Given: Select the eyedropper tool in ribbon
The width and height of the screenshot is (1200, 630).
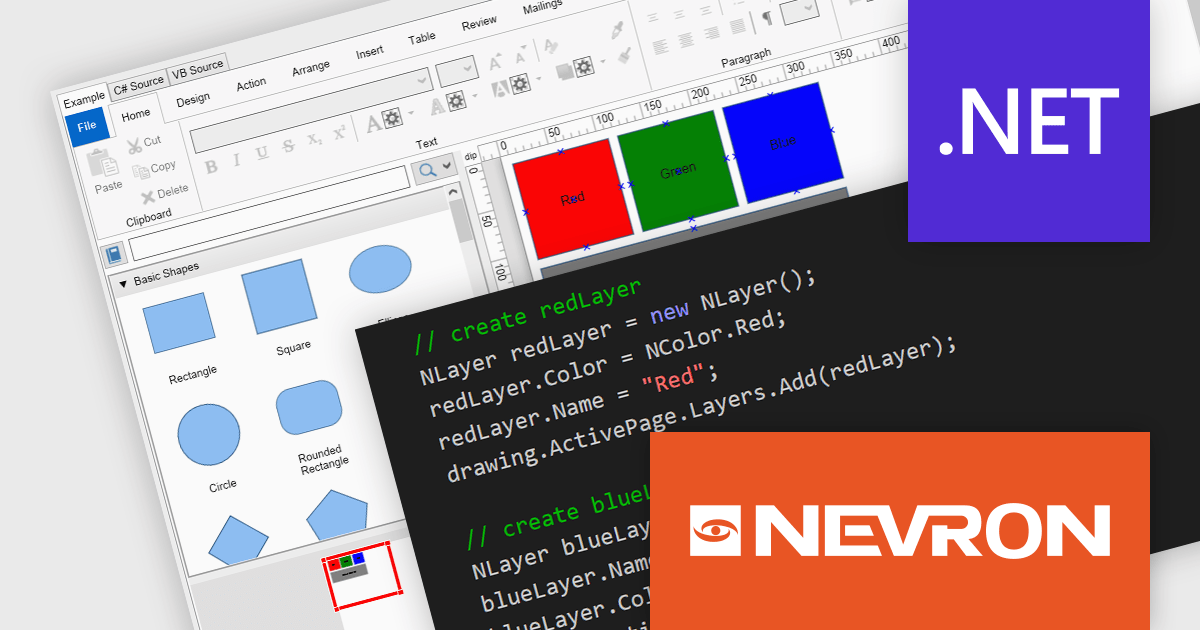Looking at the screenshot, I should point(617,29).
